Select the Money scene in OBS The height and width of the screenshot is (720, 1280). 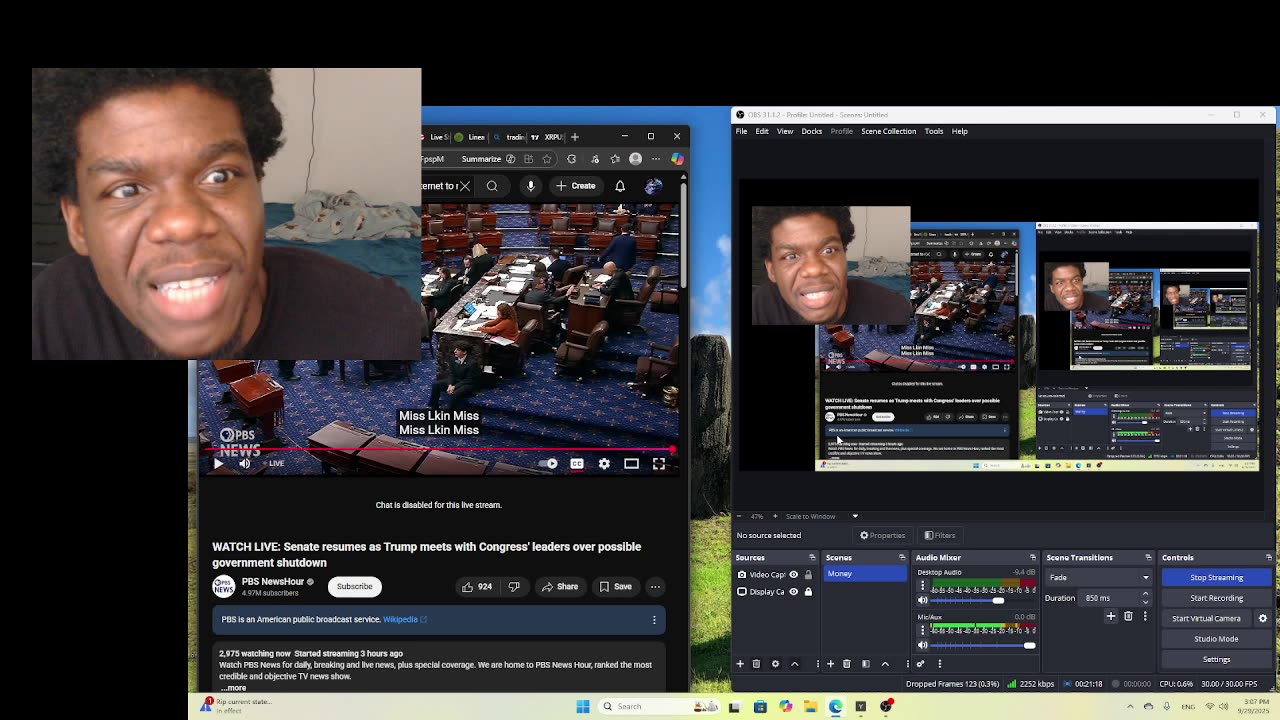[x=865, y=574]
